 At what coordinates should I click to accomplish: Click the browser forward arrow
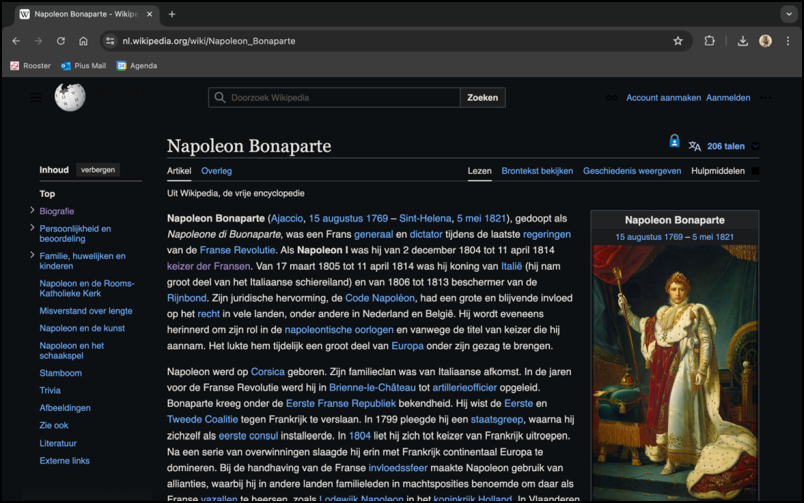coord(38,41)
